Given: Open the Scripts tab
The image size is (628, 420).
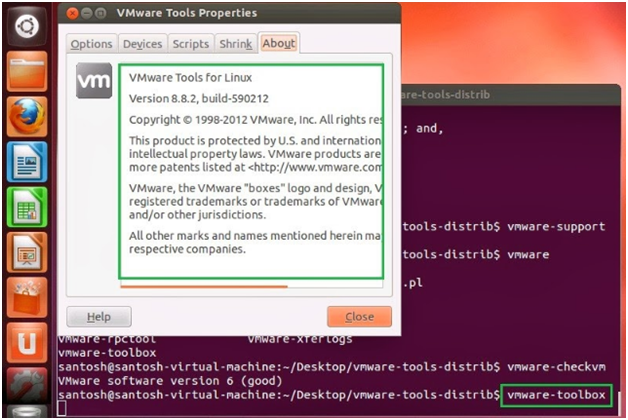Looking at the screenshot, I should click(x=191, y=44).
